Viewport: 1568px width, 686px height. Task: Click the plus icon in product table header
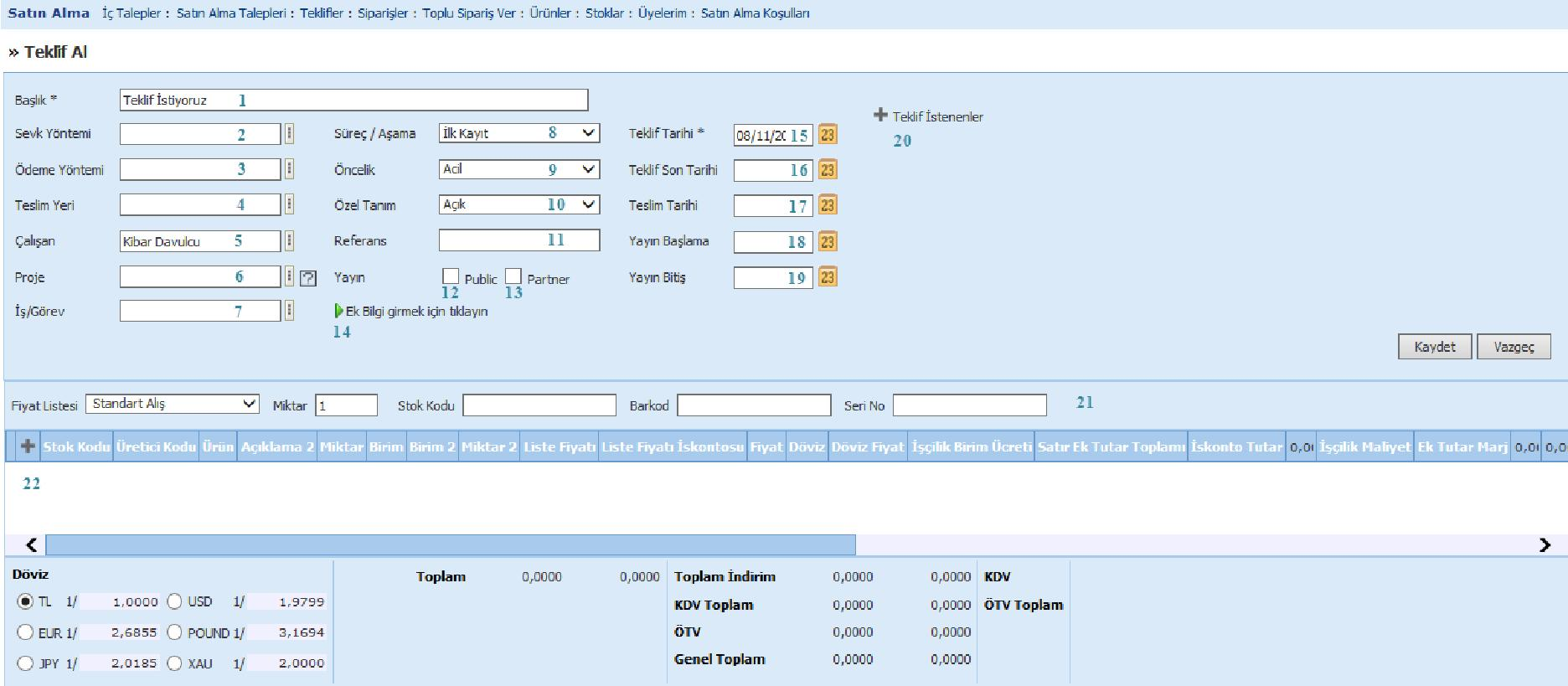pyautogui.click(x=28, y=446)
